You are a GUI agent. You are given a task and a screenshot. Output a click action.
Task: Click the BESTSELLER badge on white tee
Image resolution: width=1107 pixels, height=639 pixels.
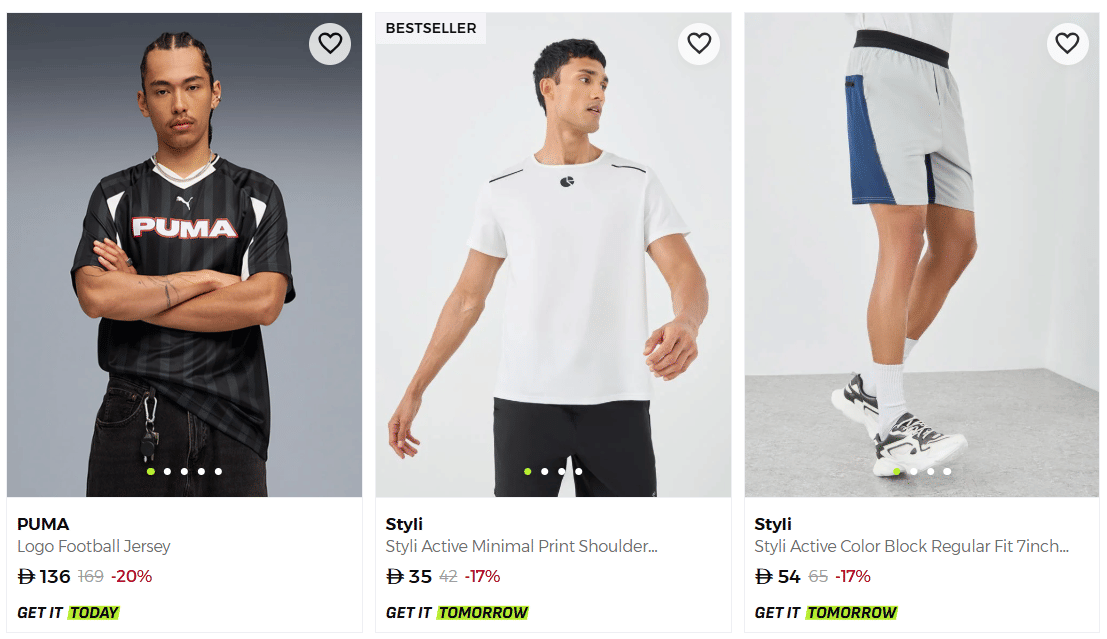pyautogui.click(x=431, y=28)
